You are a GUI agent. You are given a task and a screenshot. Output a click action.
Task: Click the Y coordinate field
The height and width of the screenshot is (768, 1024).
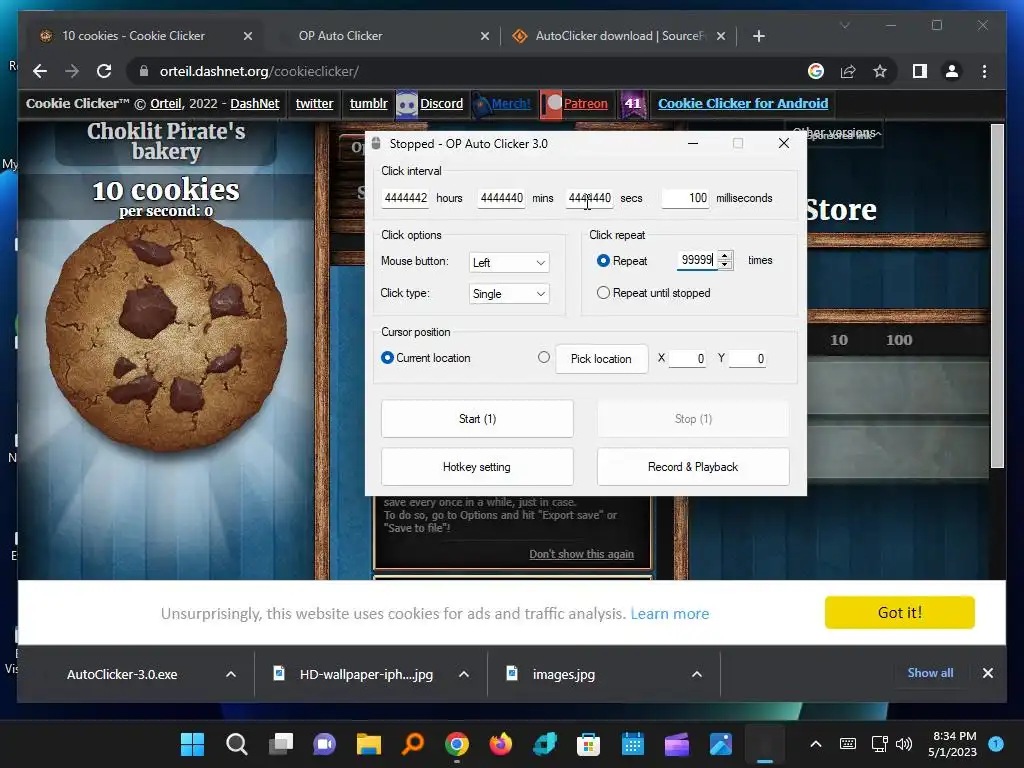tap(747, 359)
